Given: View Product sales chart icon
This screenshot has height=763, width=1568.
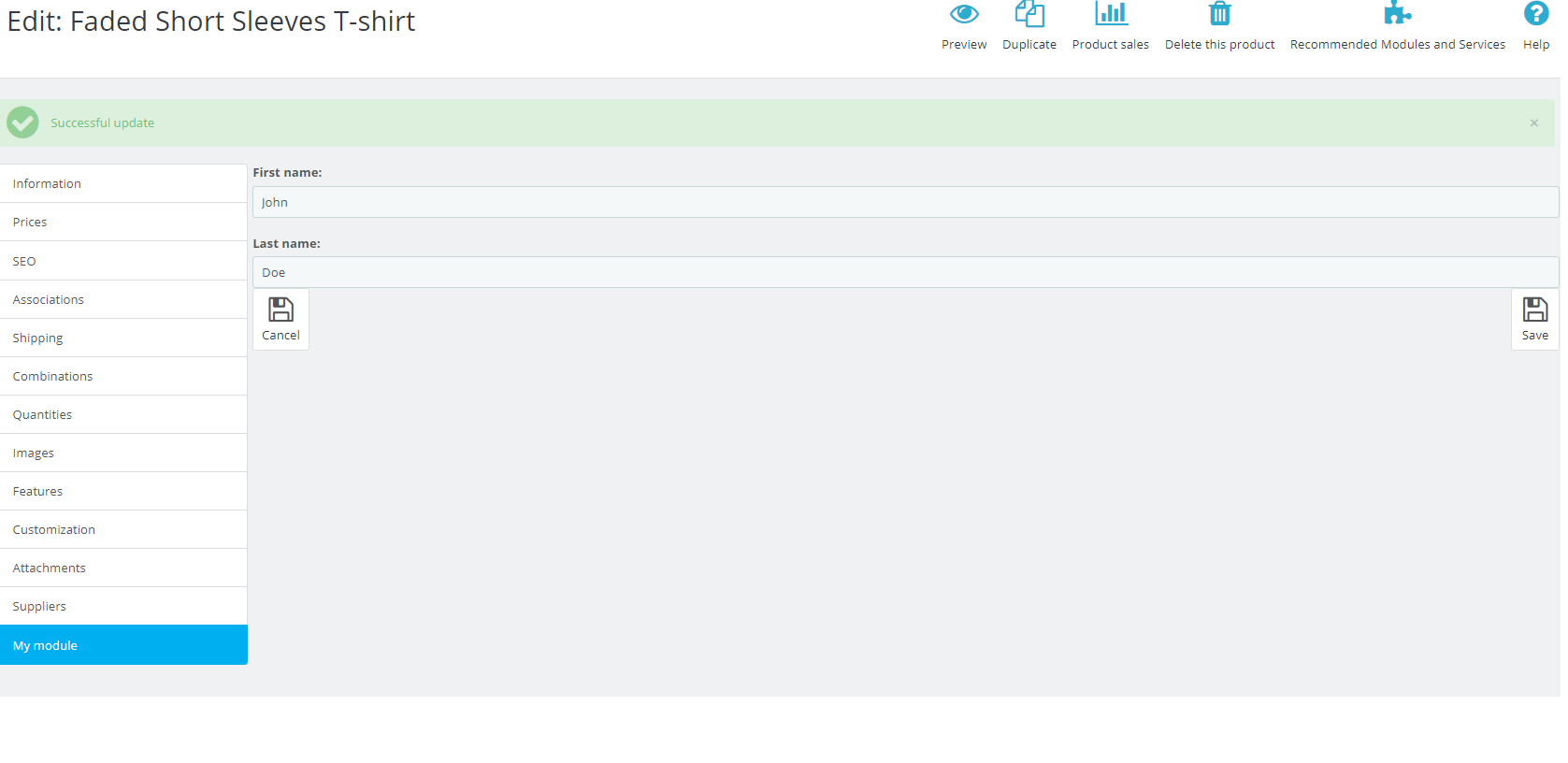Looking at the screenshot, I should 1111,13.
